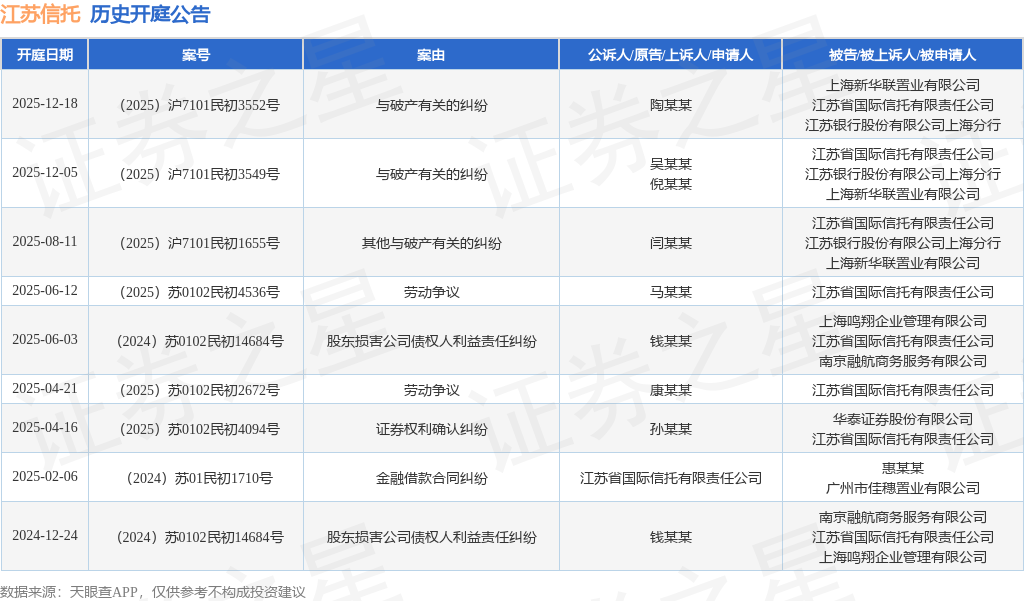
Task: Select the 案由 column header
Action: point(431,55)
